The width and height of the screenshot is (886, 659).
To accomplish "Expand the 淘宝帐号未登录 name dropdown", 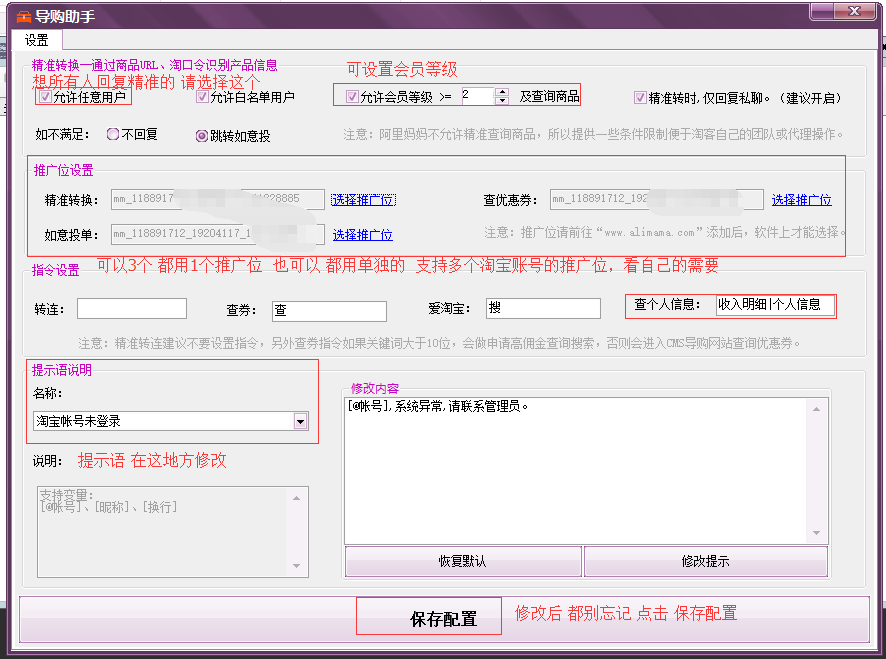I will [x=300, y=422].
